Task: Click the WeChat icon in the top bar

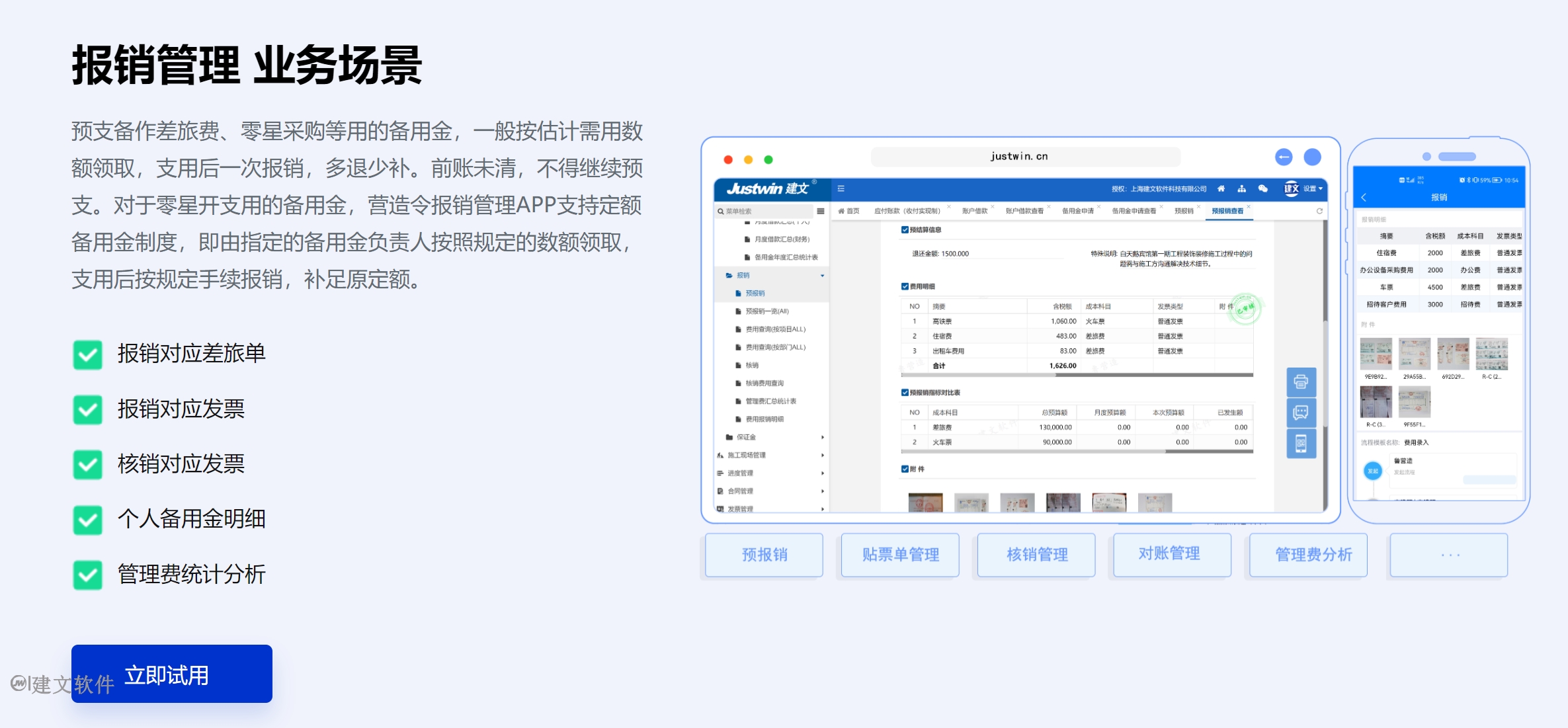Action: pos(1262,188)
